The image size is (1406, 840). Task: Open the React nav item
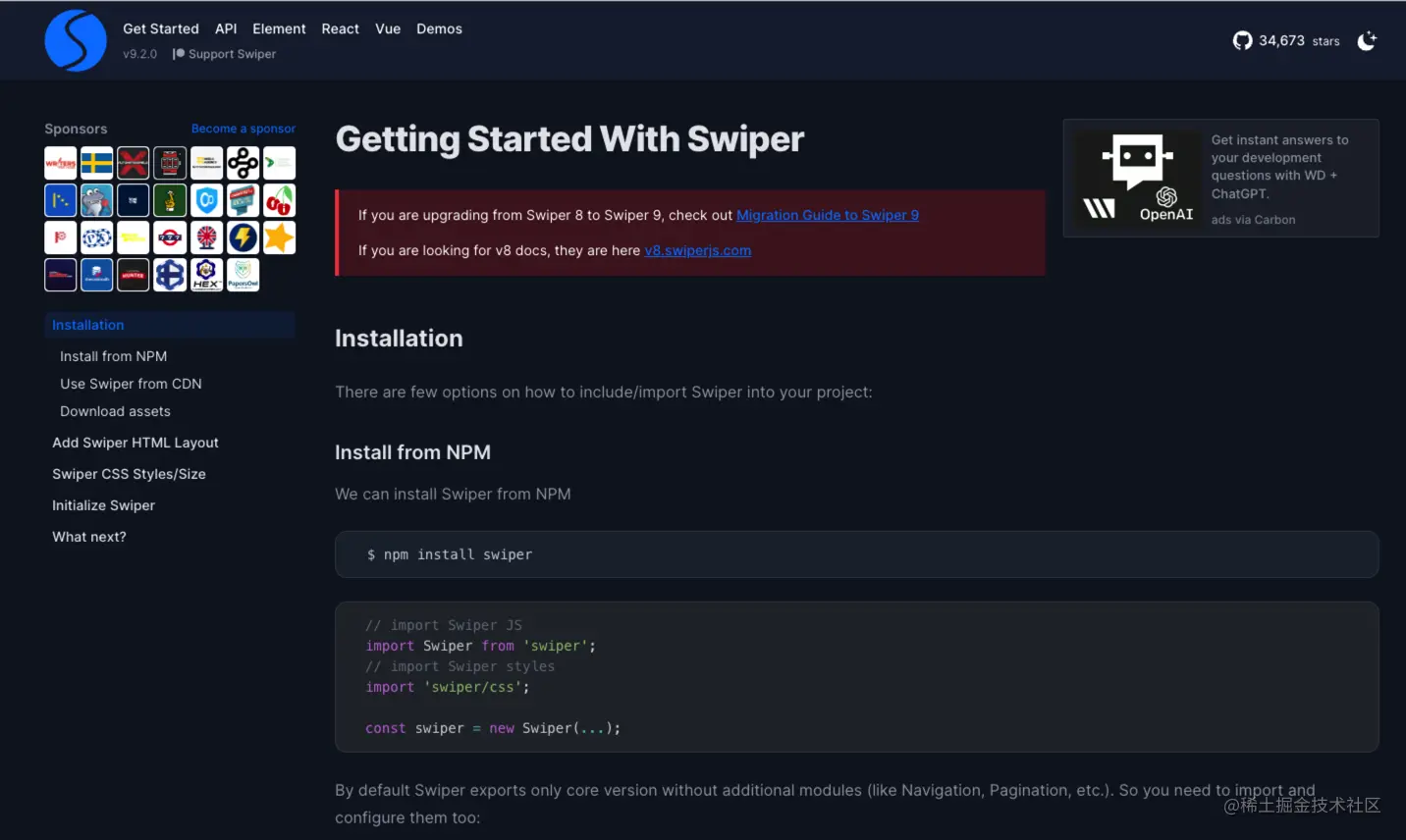341,28
